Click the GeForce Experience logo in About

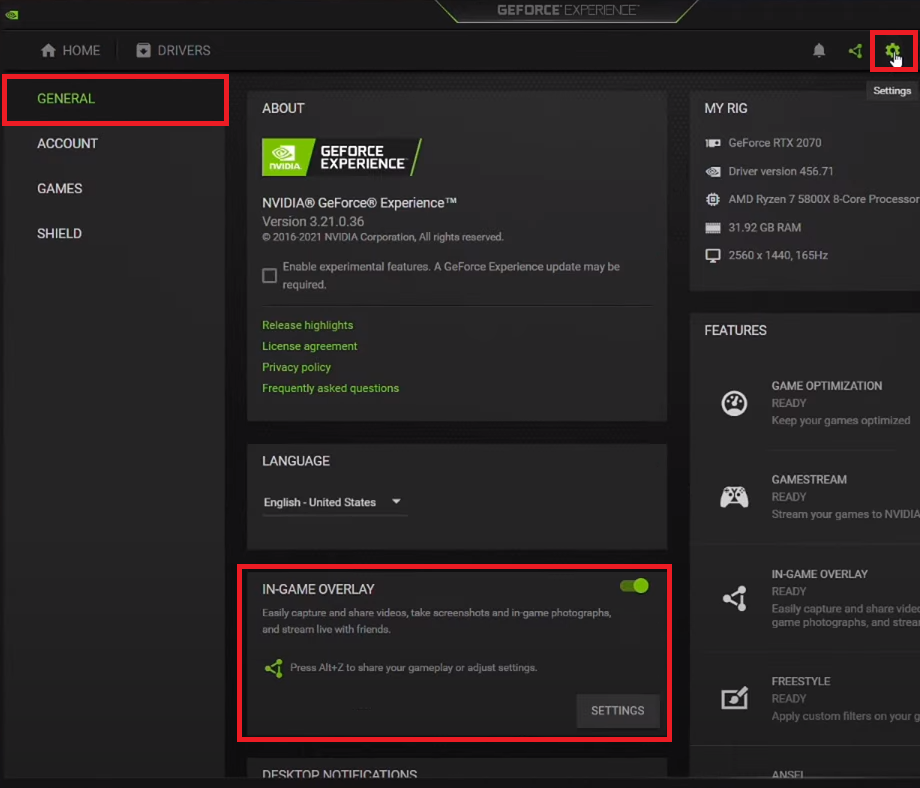pos(341,157)
